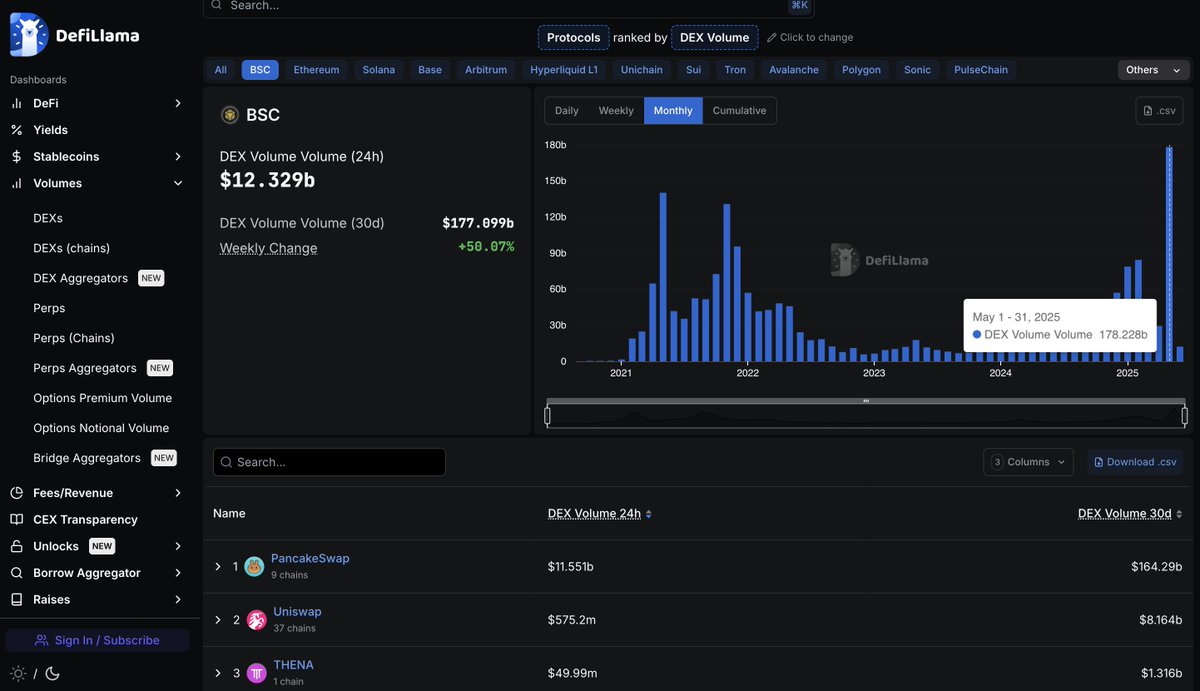Click the left handle of chart range slider

pos(547,416)
